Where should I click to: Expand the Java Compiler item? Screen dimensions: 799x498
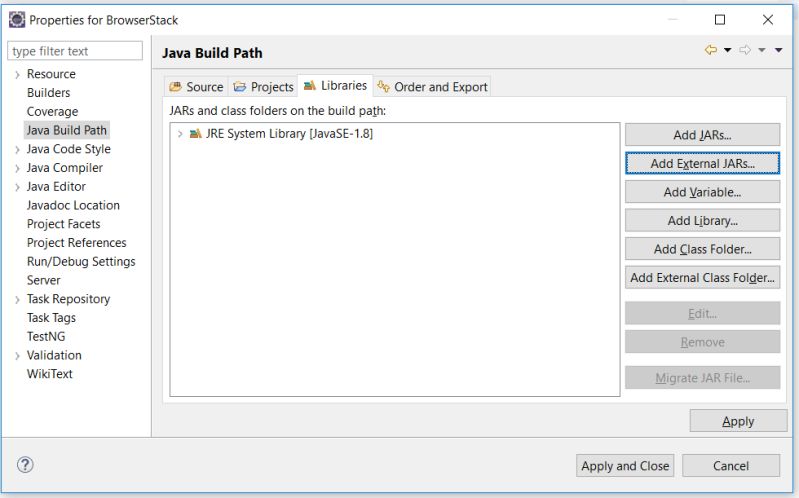point(17,169)
